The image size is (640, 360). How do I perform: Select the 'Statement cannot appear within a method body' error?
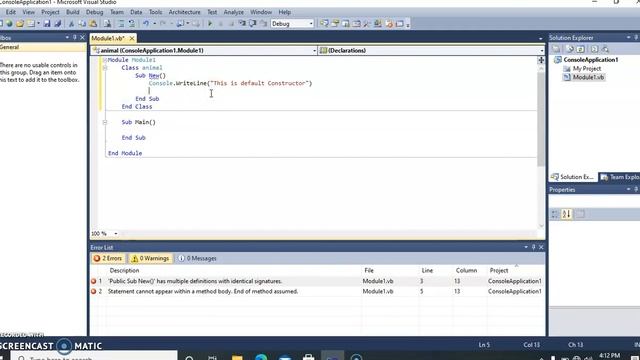tap(317, 291)
